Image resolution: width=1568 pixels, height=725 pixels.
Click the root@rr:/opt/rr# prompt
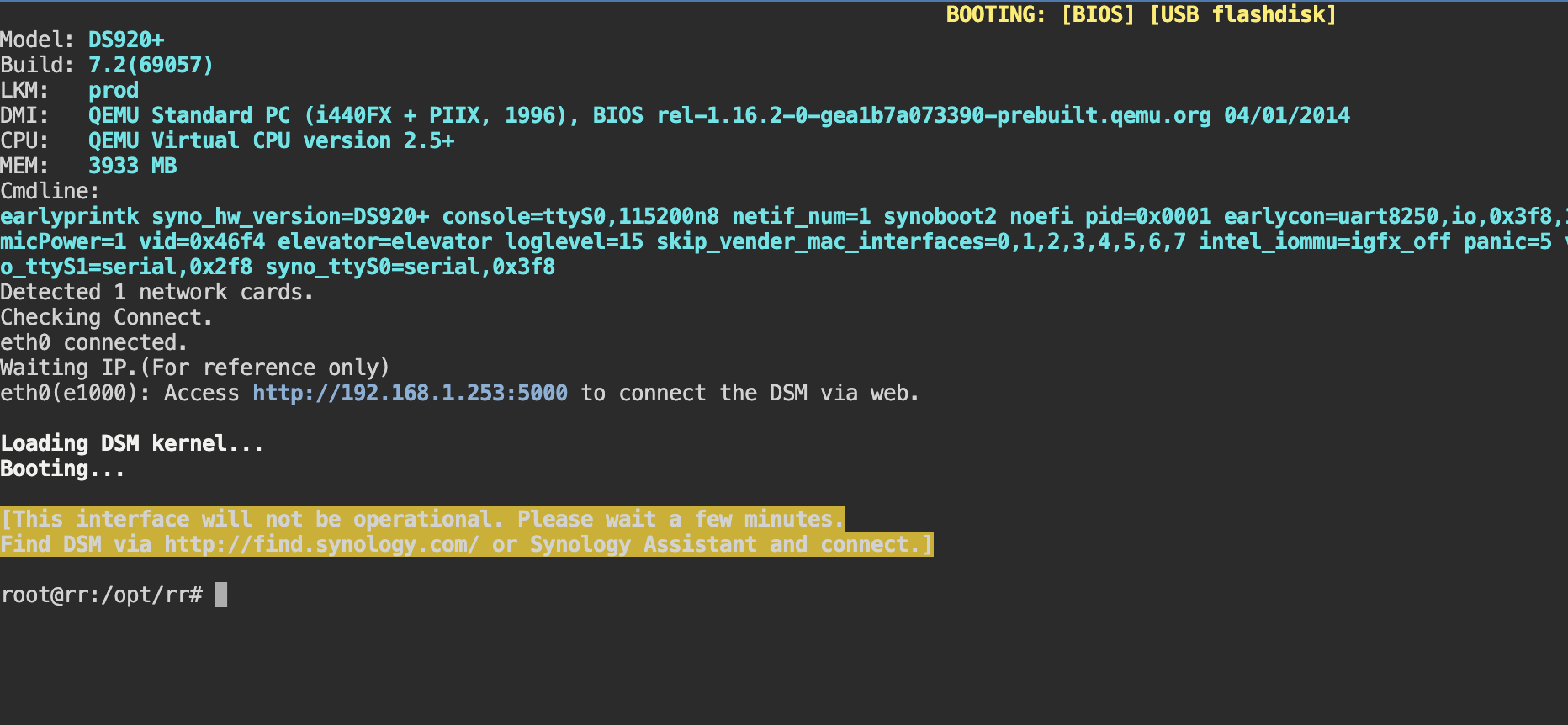coord(102,595)
